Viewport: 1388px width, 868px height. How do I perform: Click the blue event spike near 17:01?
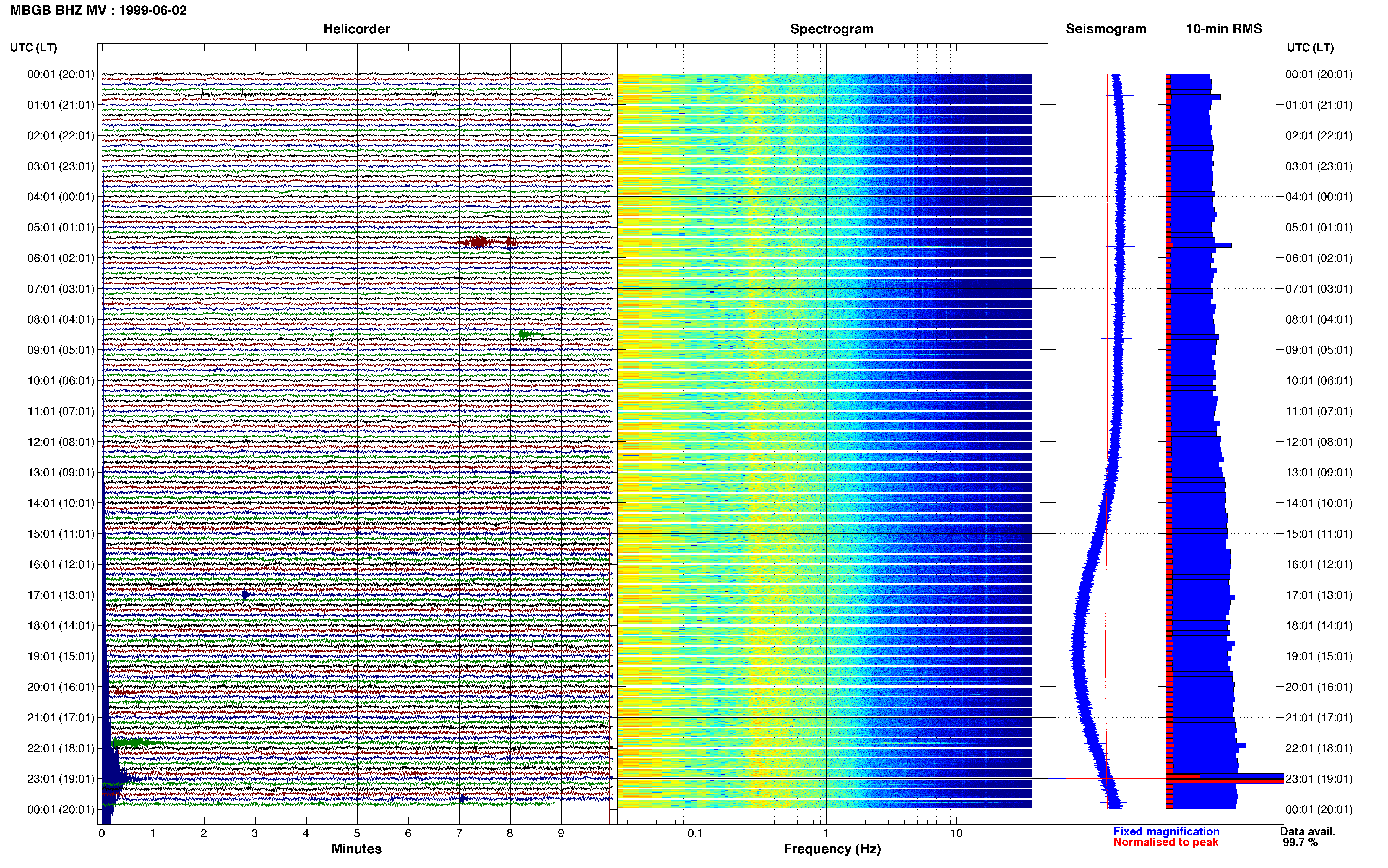point(245,595)
